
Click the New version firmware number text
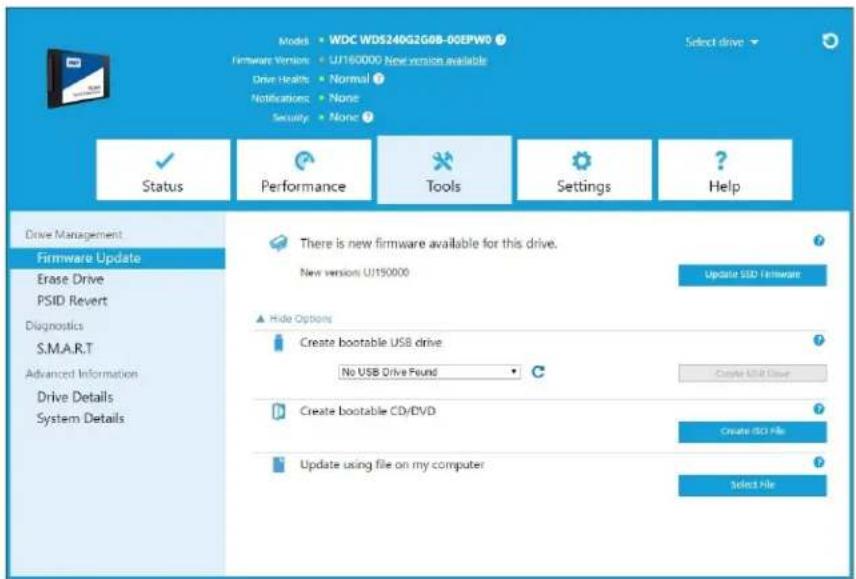354,272
